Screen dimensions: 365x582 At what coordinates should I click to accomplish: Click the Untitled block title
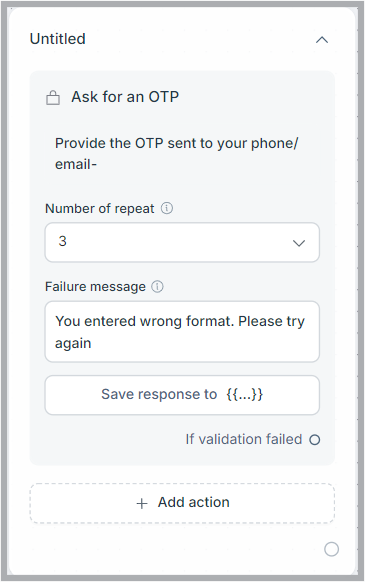coord(58,39)
